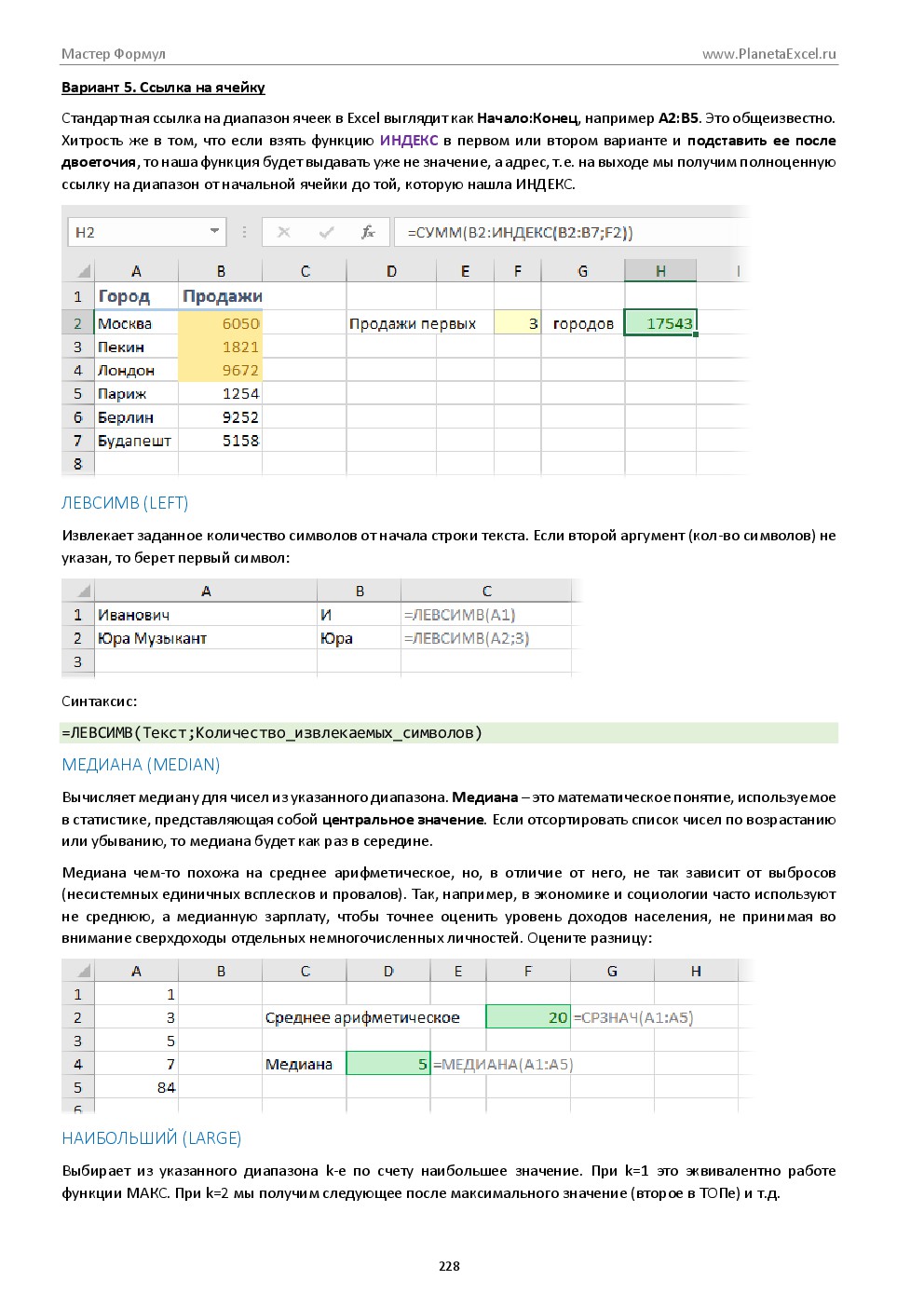Click the formula text =МЕДИАНА(A1:A5)
This screenshot has height=1307, width=924.
coord(503,1064)
